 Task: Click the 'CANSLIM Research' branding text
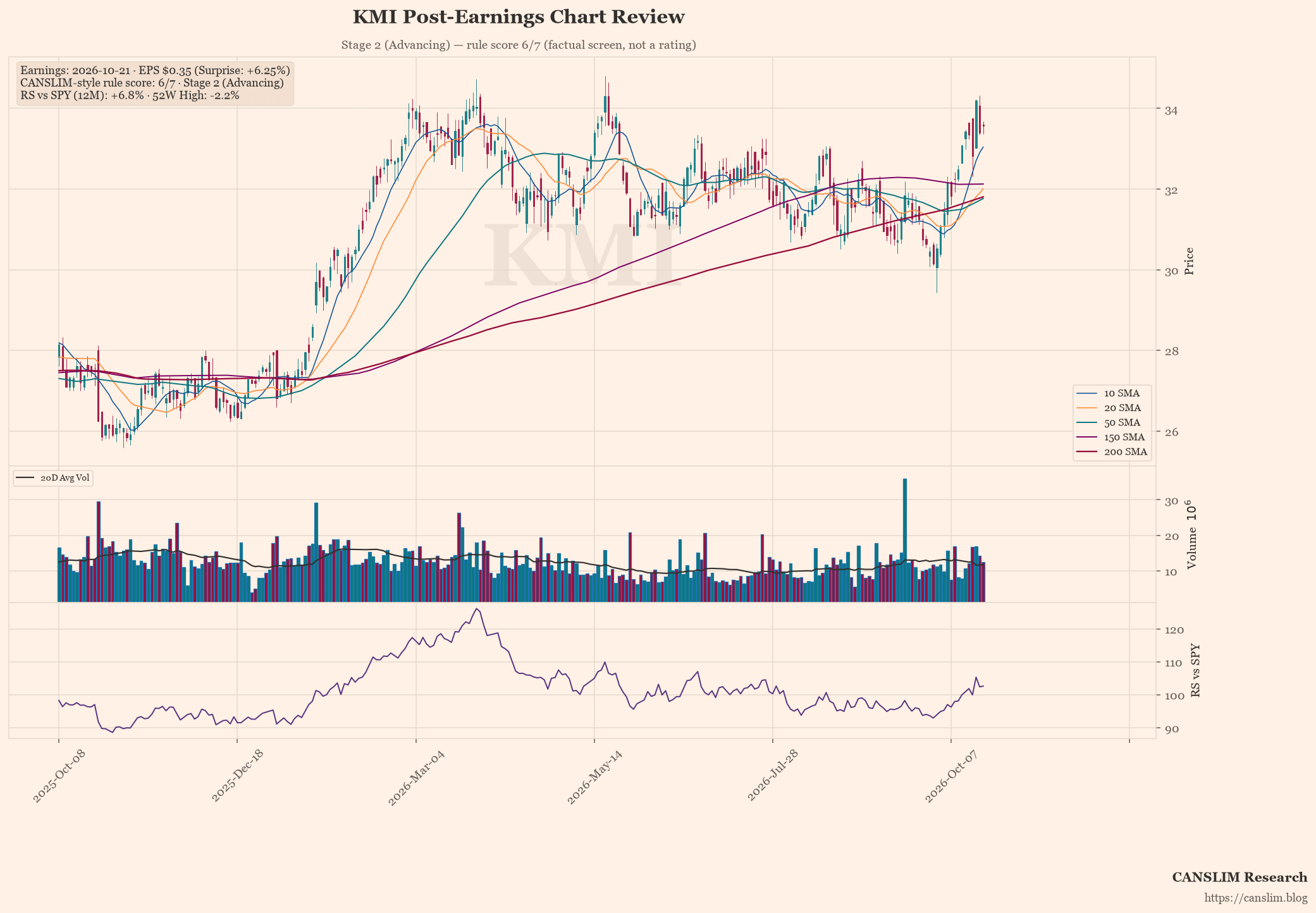1239,878
